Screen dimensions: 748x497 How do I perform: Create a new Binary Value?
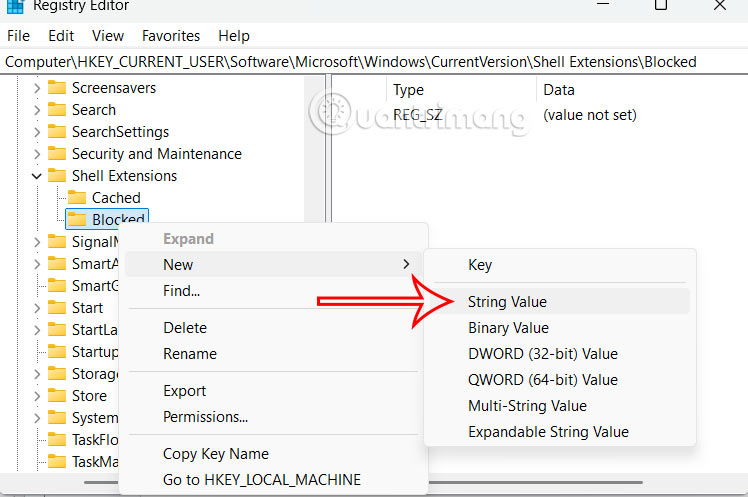coord(559,328)
